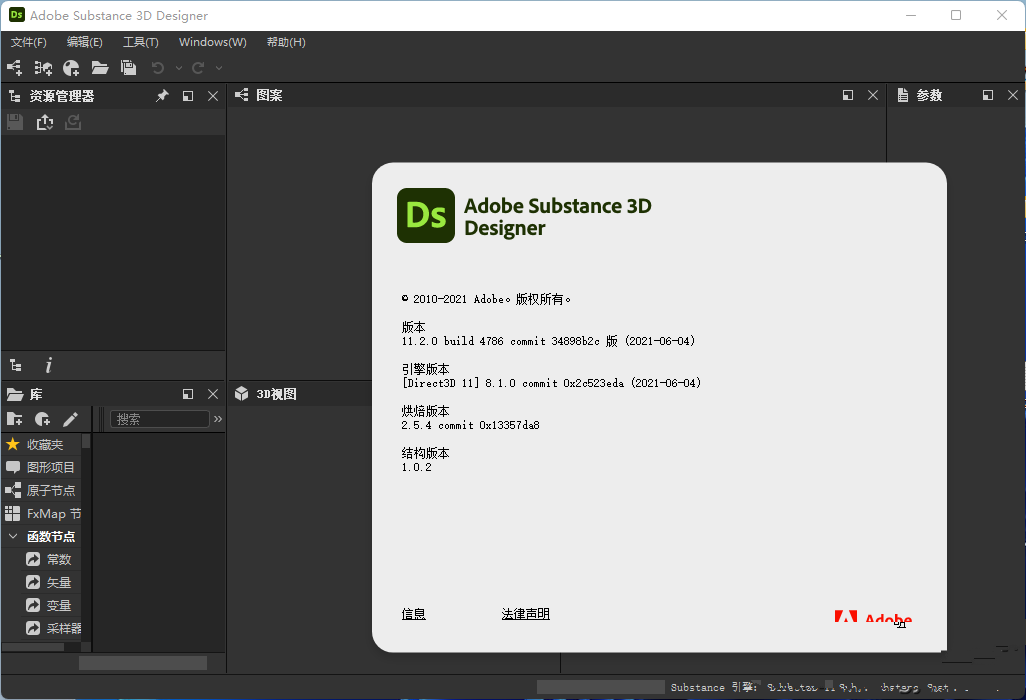Click the new package sphere-plus icon

pyautogui.click(x=71, y=67)
